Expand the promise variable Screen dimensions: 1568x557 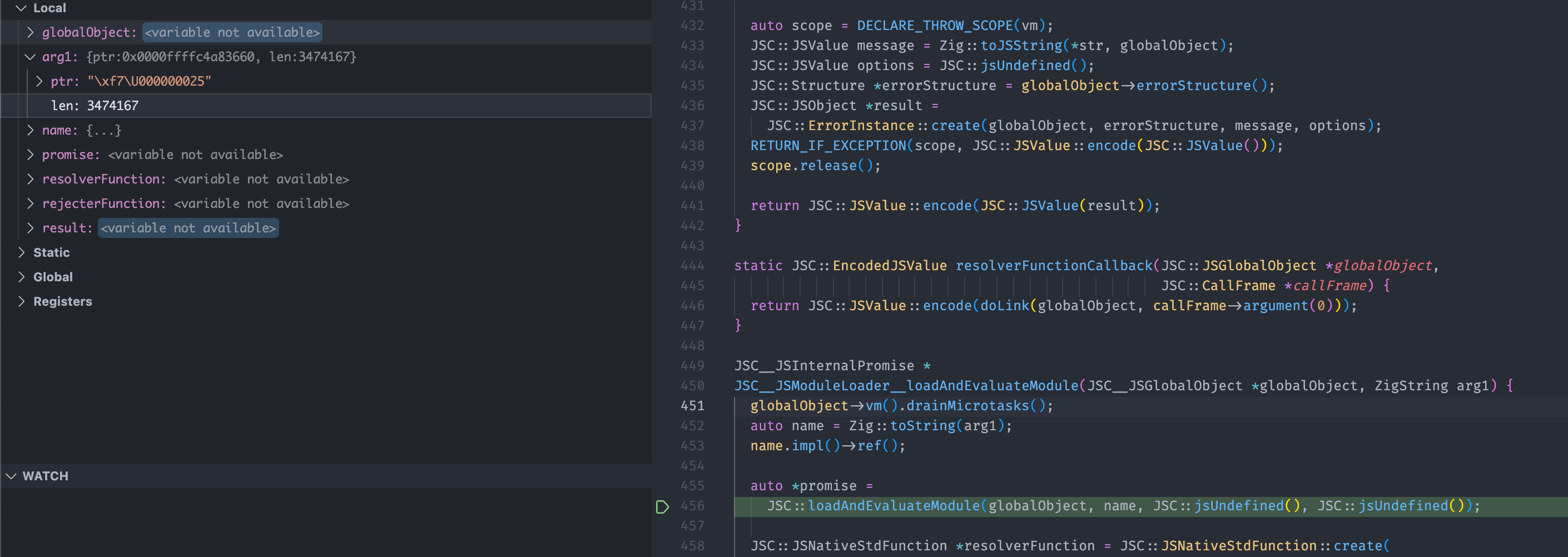coord(30,154)
